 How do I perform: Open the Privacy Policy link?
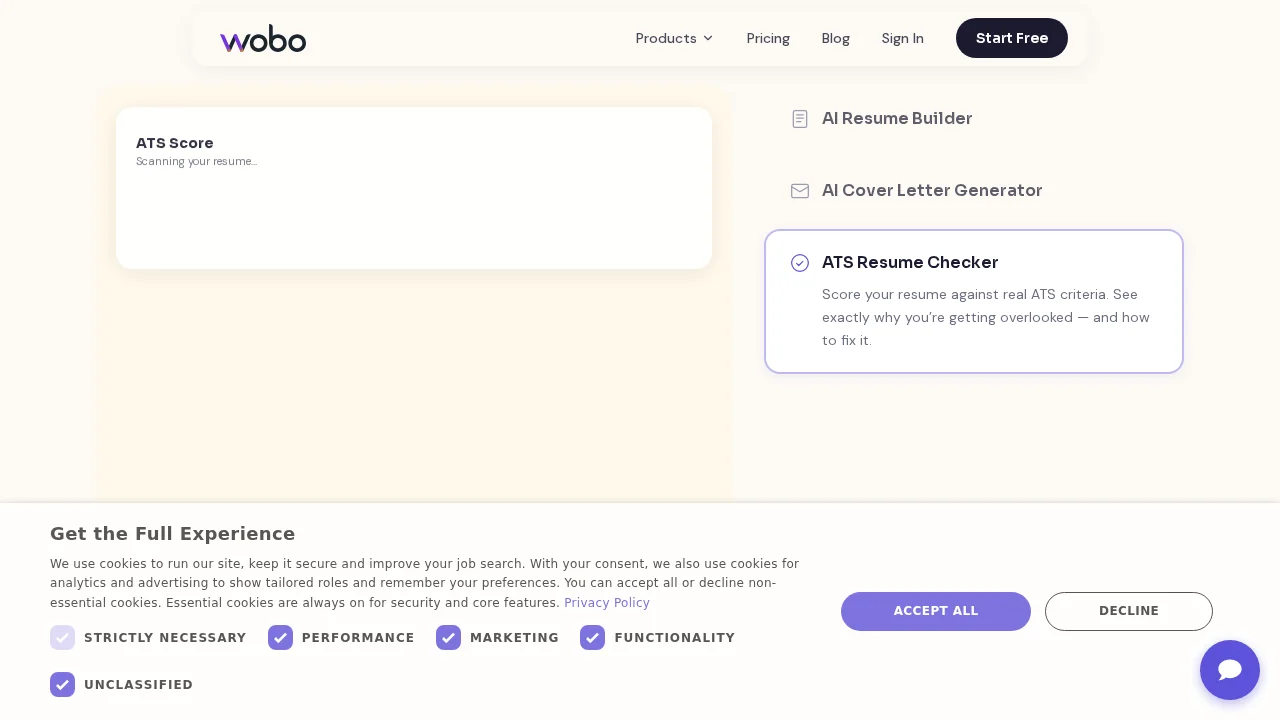[607, 603]
